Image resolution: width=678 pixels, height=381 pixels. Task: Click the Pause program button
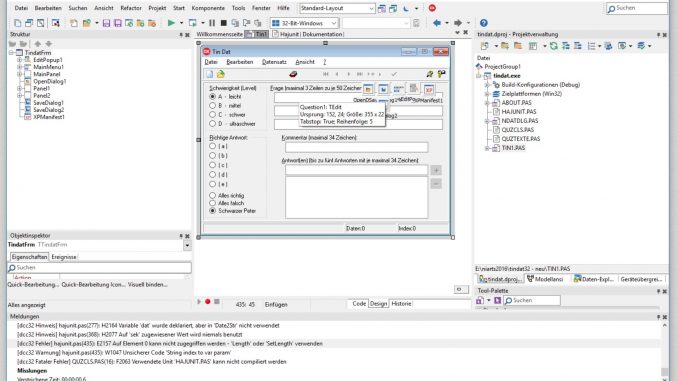point(212,23)
